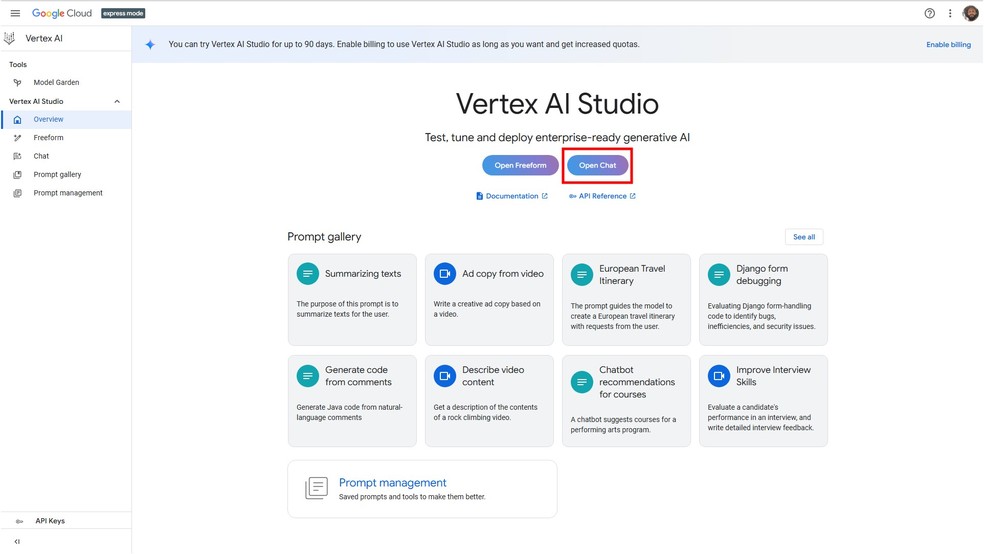Click the Vertex AI Studio section label
Image resolution: width=984 pixels, height=554 pixels.
tap(36, 102)
